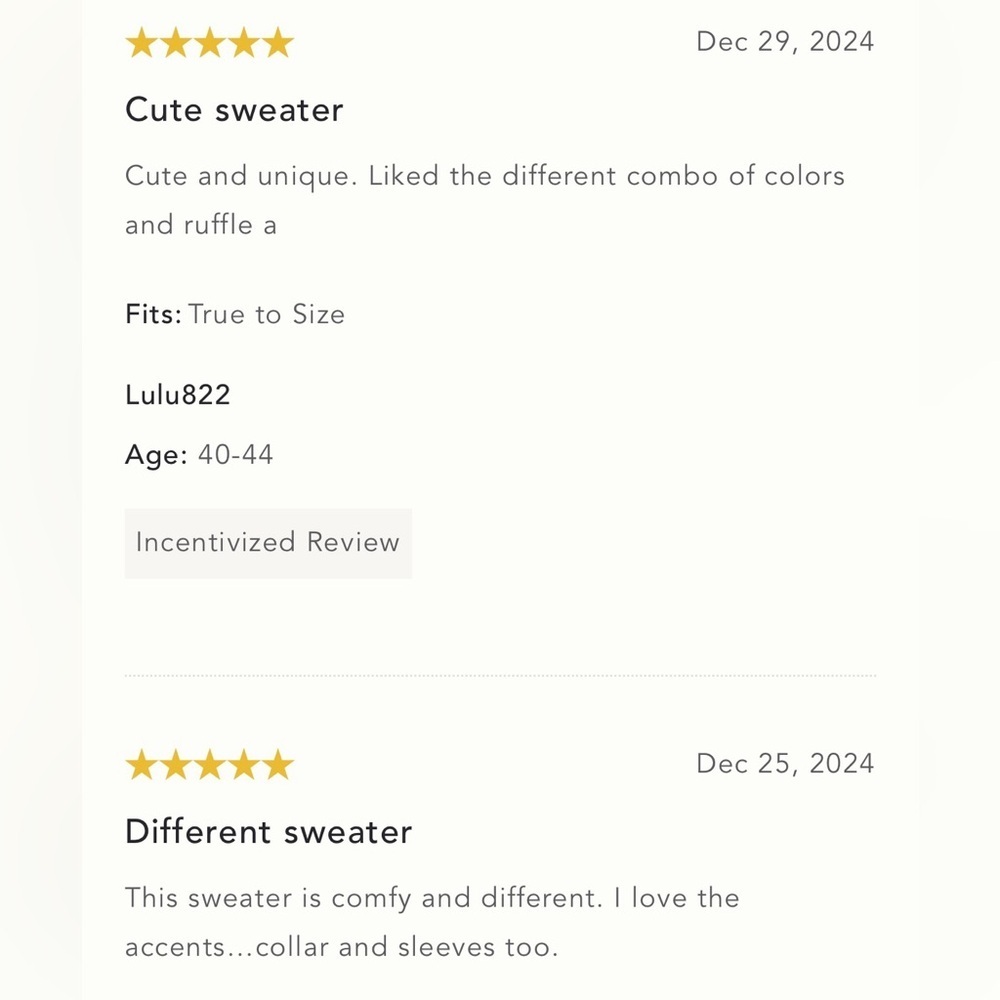Click the first star of the Dec 29 review

pos(141,44)
